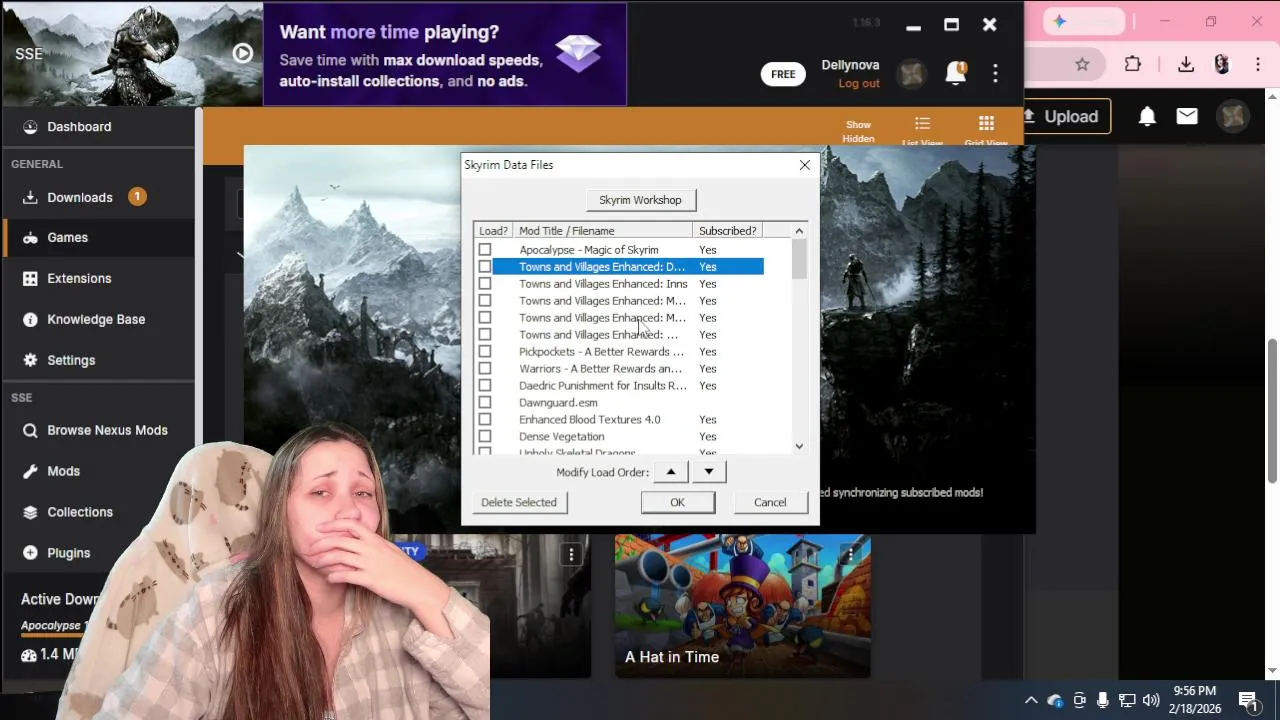Click the Delete Selected button

tap(519, 502)
